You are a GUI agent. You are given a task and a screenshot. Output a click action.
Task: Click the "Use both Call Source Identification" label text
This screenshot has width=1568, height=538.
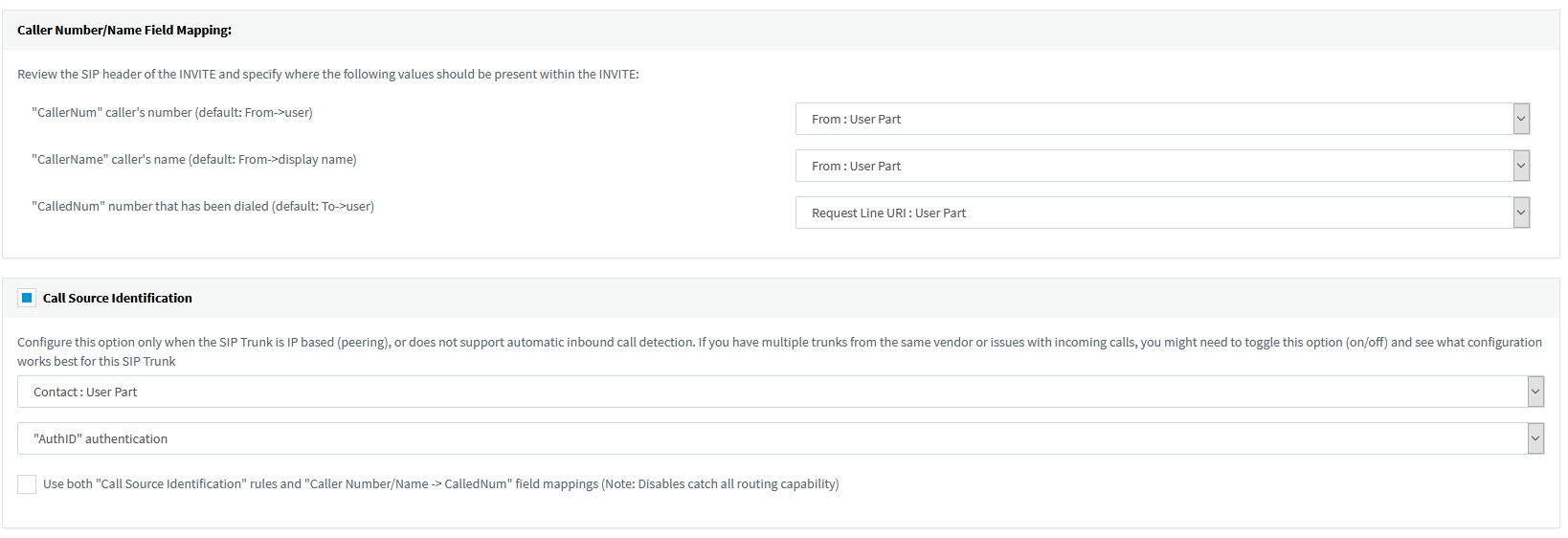coord(440,484)
